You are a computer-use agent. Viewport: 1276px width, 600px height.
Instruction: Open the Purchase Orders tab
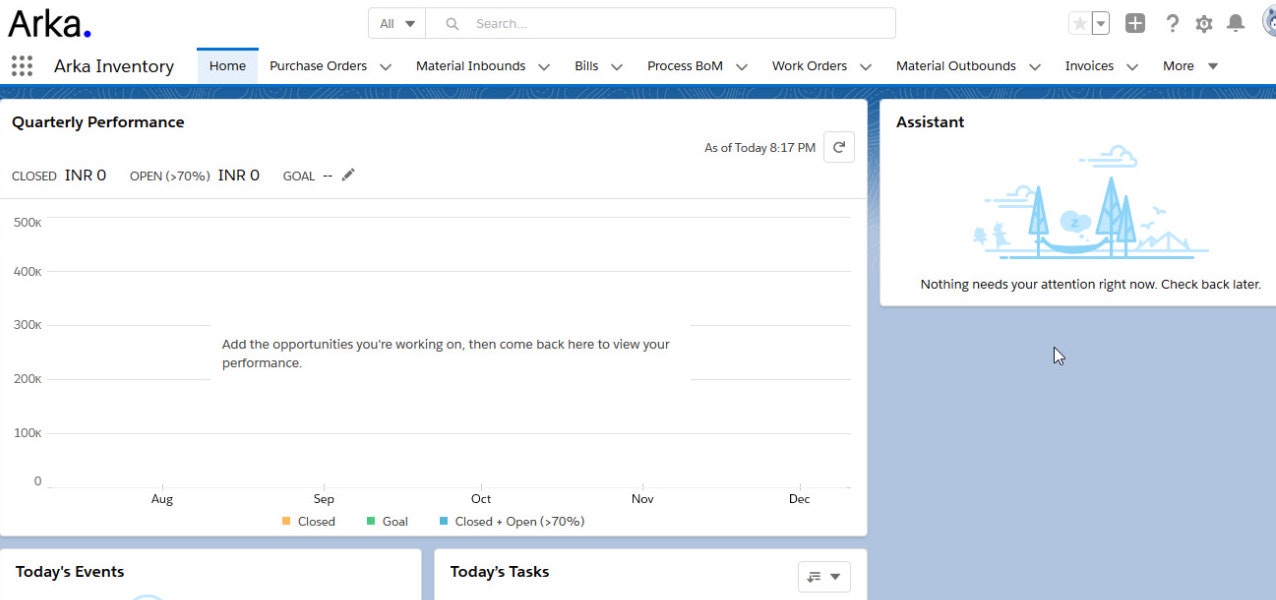(x=318, y=66)
